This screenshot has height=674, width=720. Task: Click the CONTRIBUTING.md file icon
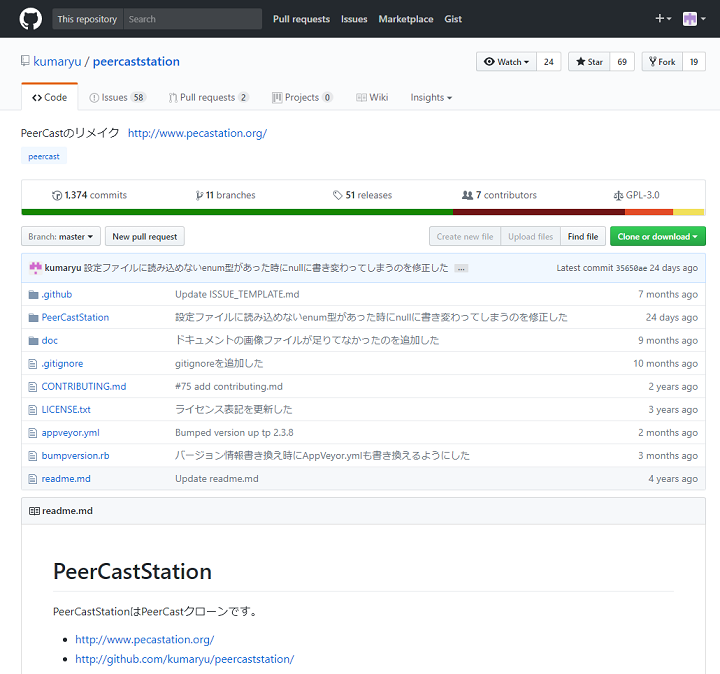tap(33, 387)
